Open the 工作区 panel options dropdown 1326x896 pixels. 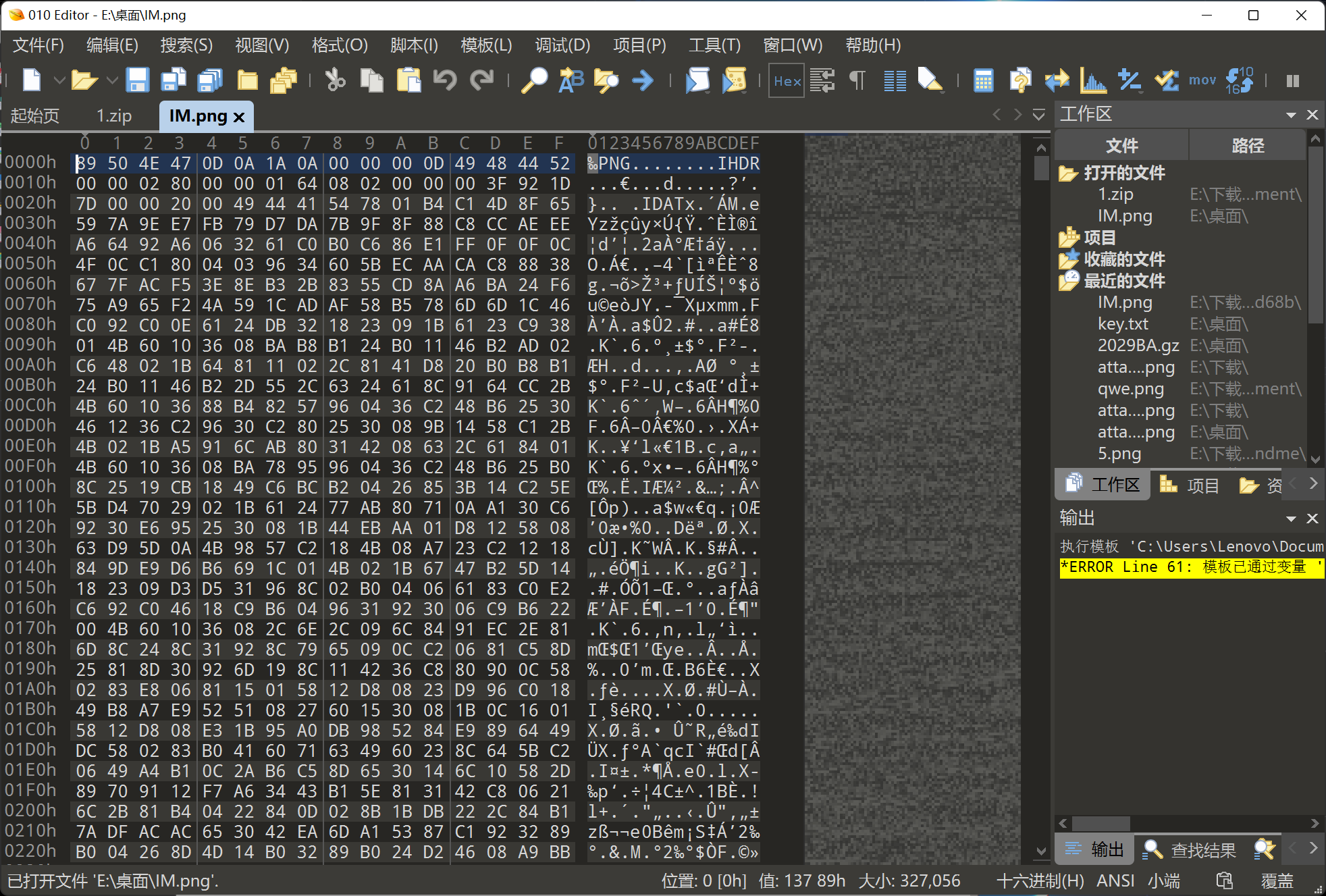click(1291, 115)
